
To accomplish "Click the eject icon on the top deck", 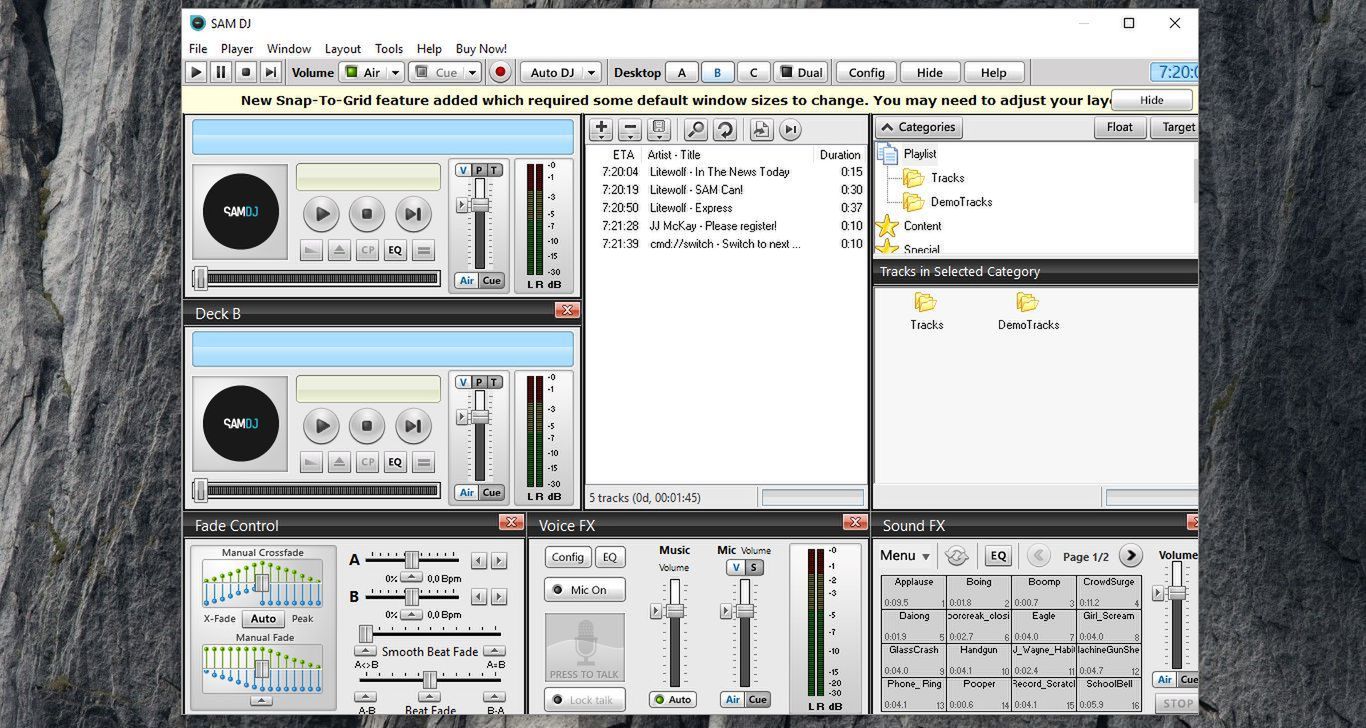I will point(339,251).
